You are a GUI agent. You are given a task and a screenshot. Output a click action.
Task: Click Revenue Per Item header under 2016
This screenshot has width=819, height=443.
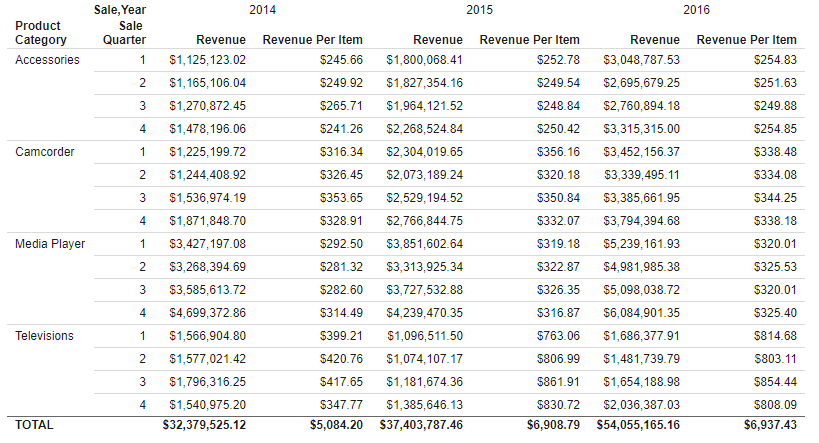click(x=746, y=40)
